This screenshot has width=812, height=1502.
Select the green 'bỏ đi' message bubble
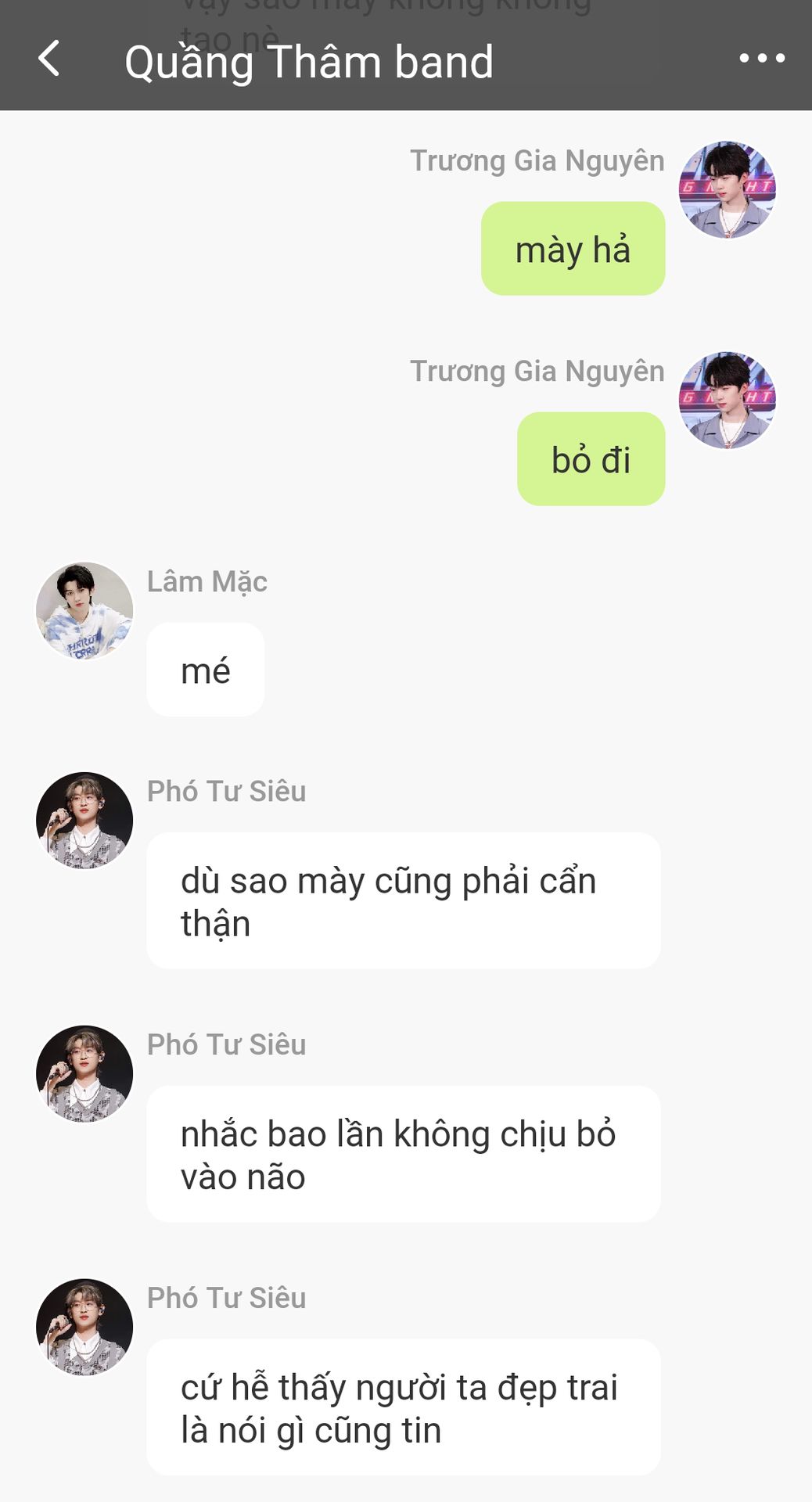tap(591, 459)
